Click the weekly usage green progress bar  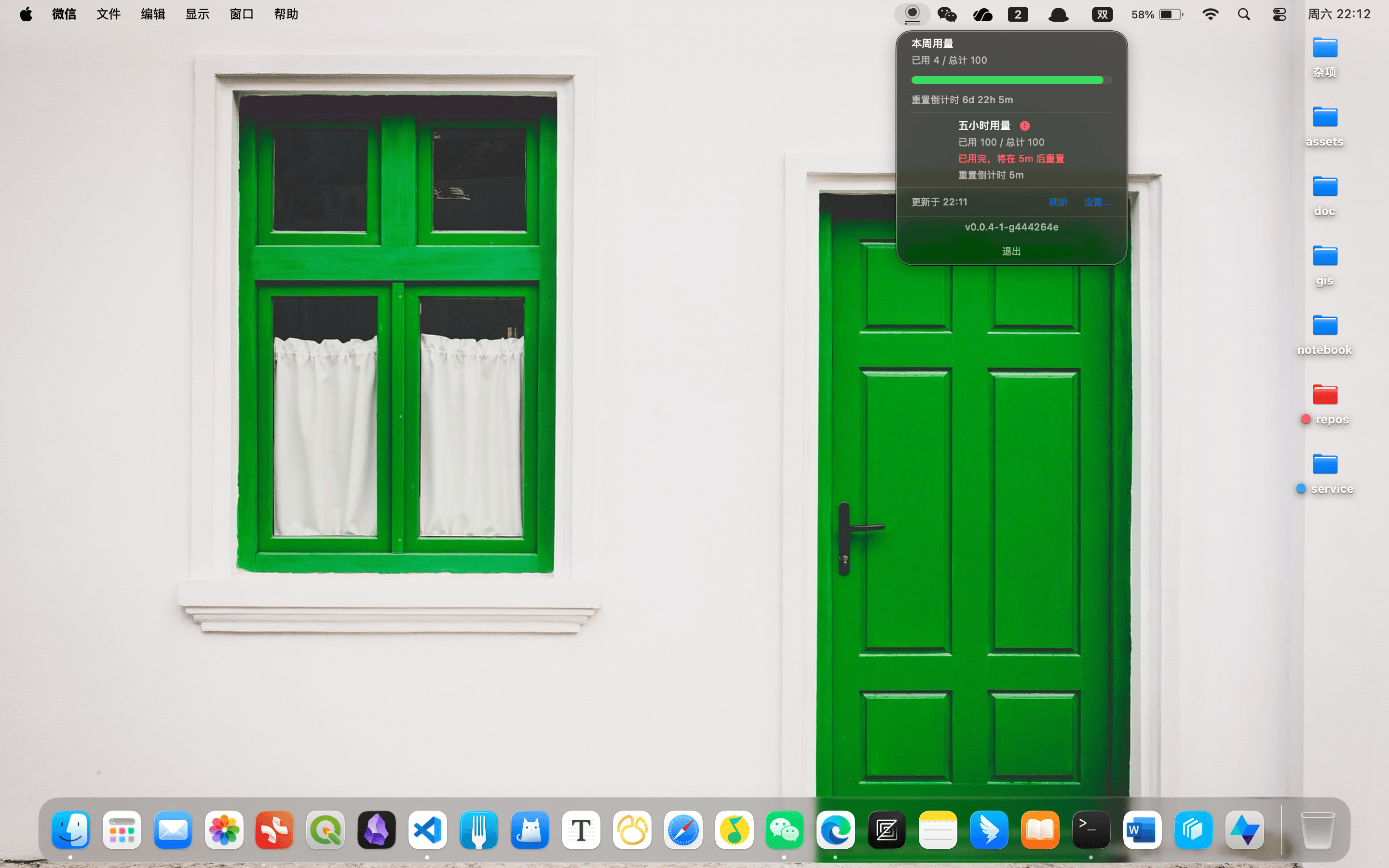tap(1011, 80)
